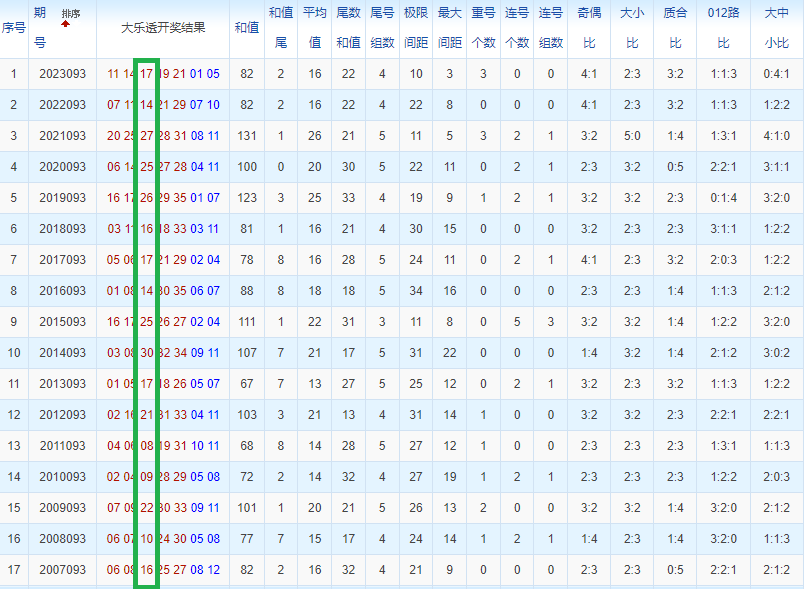Click issue number 2007093 in last row
The height and width of the screenshot is (589, 804).
click(x=63, y=570)
